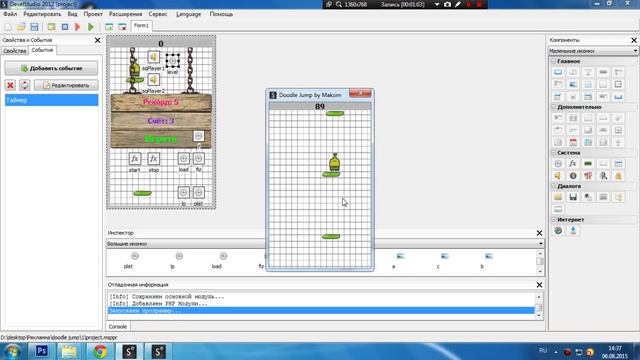Click the refresh events icon beside Редактировать
The width and height of the screenshot is (640, 360).
tap(24, 85)
